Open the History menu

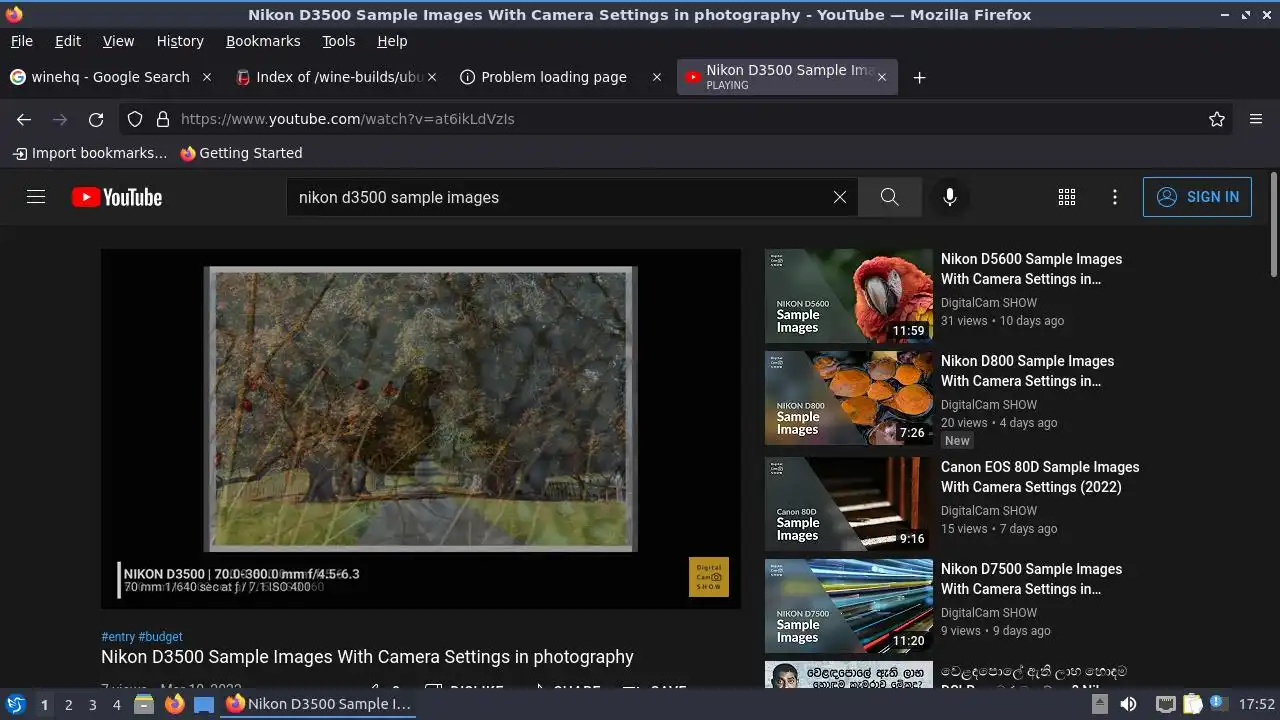[180, 41]
